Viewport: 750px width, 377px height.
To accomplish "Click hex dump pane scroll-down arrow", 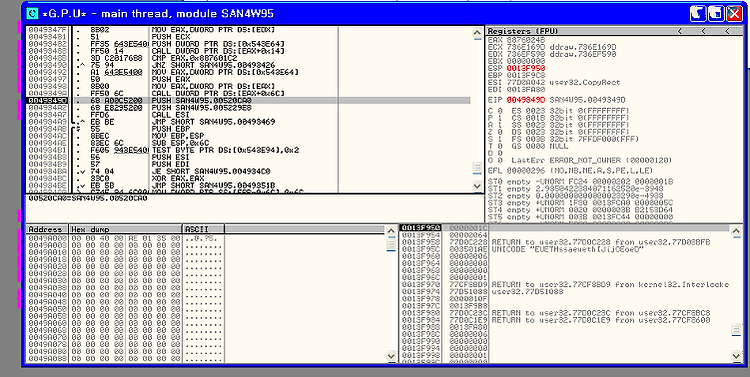I will coord(391,356).
